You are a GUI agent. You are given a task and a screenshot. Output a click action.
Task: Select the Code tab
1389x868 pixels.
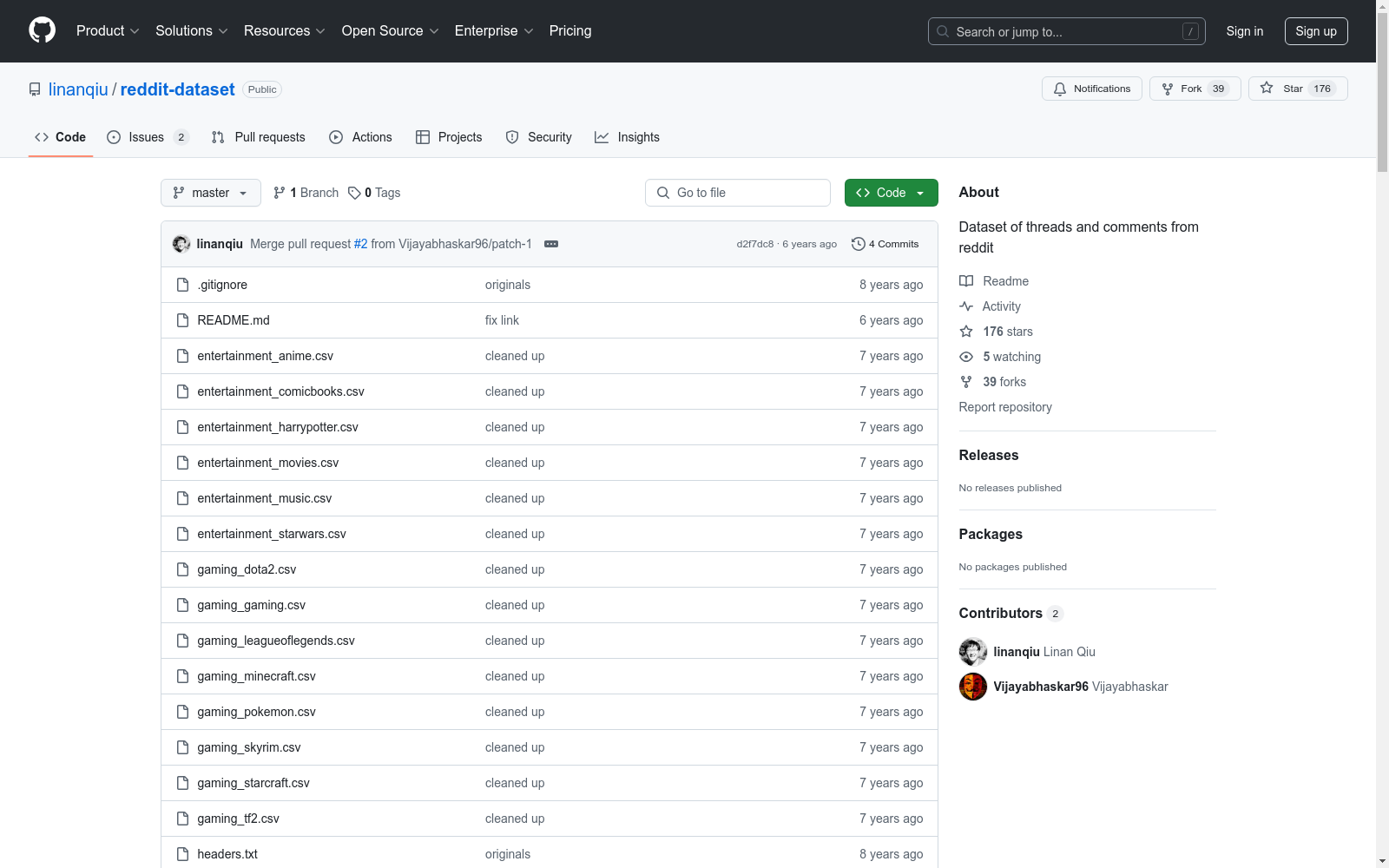click(x=61, y=137)
